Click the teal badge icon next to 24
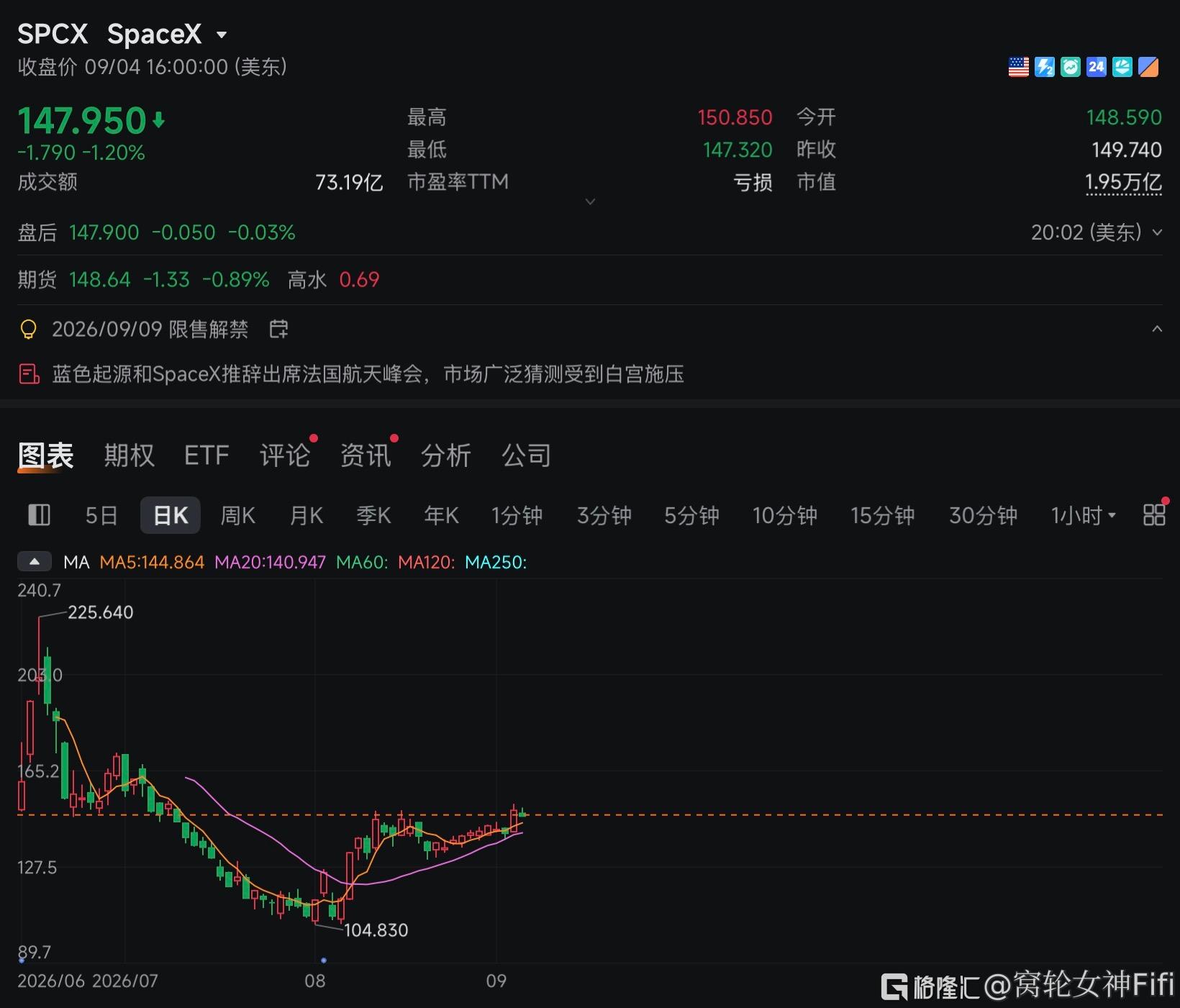Image resolution: width=1180 pixels, height=1008 pixels. click(1122, 67)
